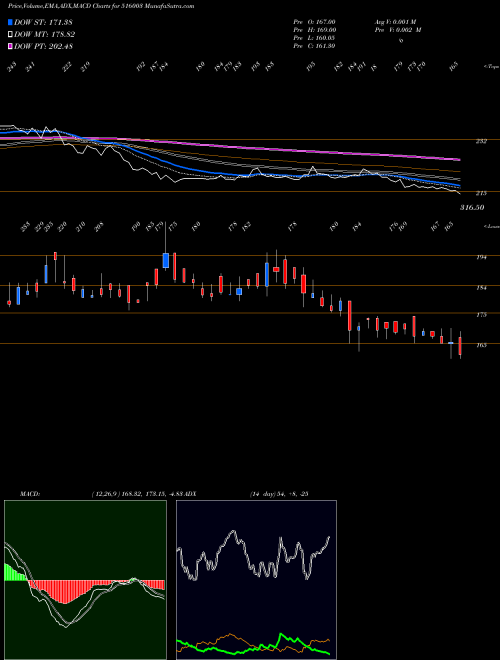
Task: Click the chart title mentioning MunafaSutra.com
Action: (x=101, y=7)
